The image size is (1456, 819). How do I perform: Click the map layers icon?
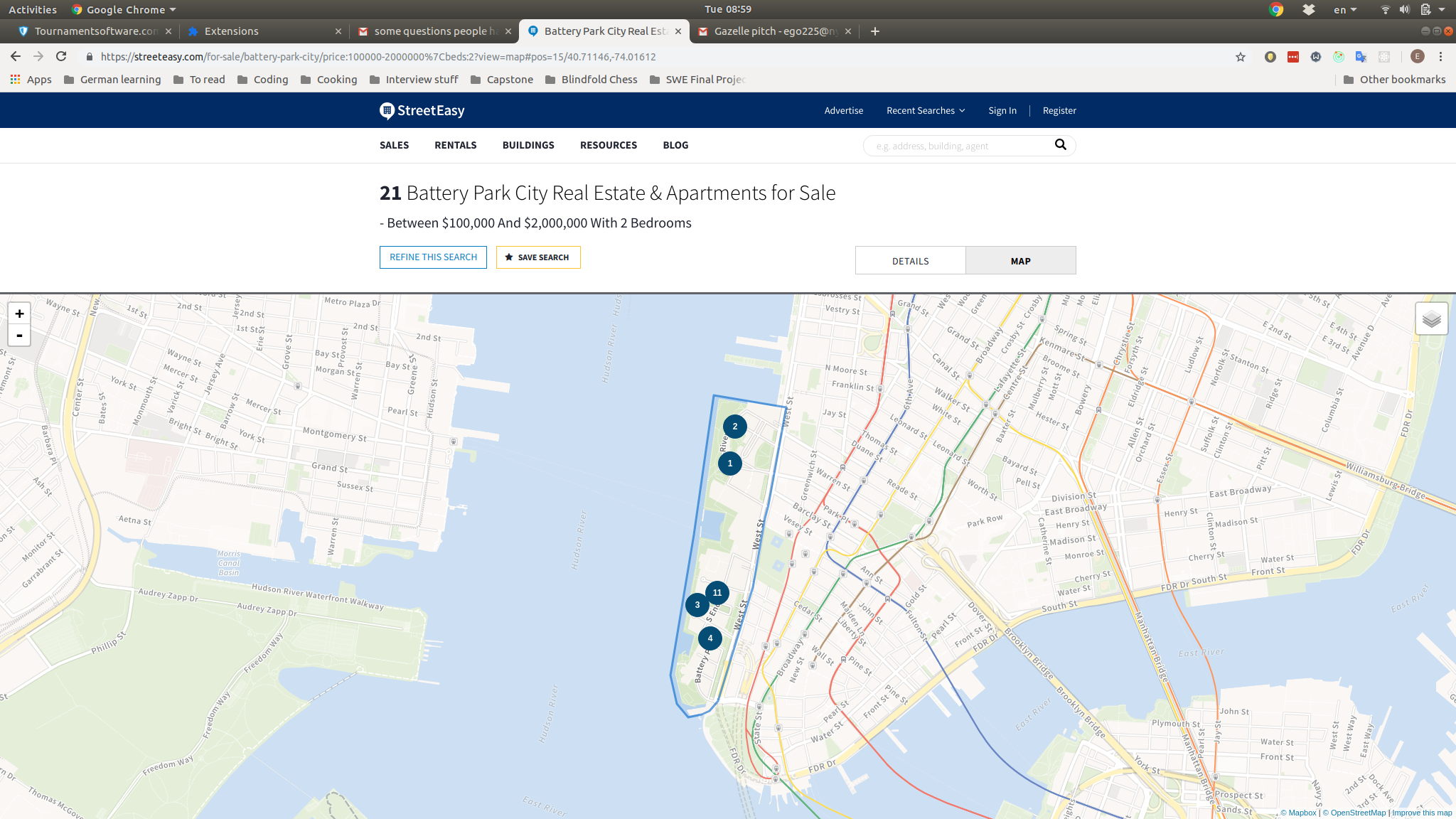click(1431, 319)
